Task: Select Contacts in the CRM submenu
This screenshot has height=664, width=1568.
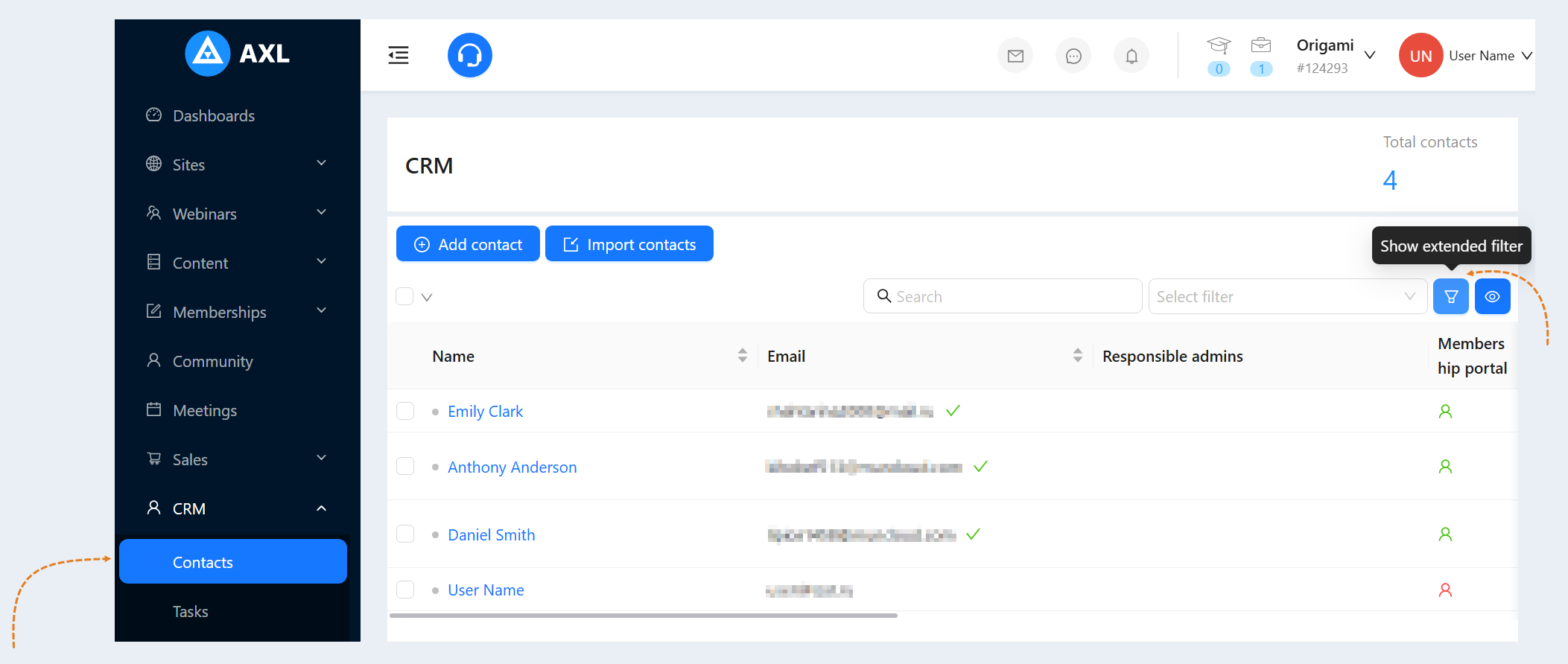Action: pos(233,562)
